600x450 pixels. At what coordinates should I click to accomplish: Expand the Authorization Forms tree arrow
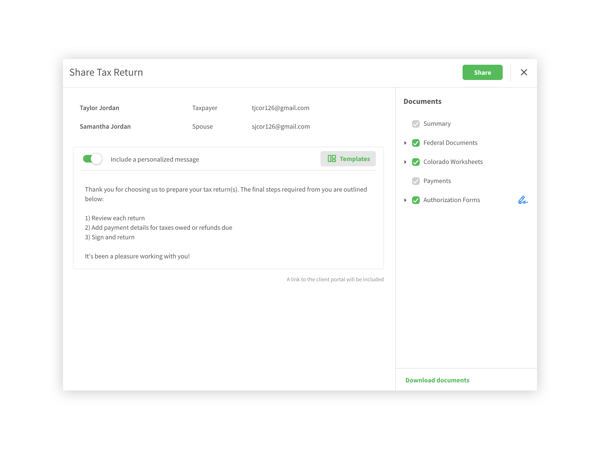405,200
